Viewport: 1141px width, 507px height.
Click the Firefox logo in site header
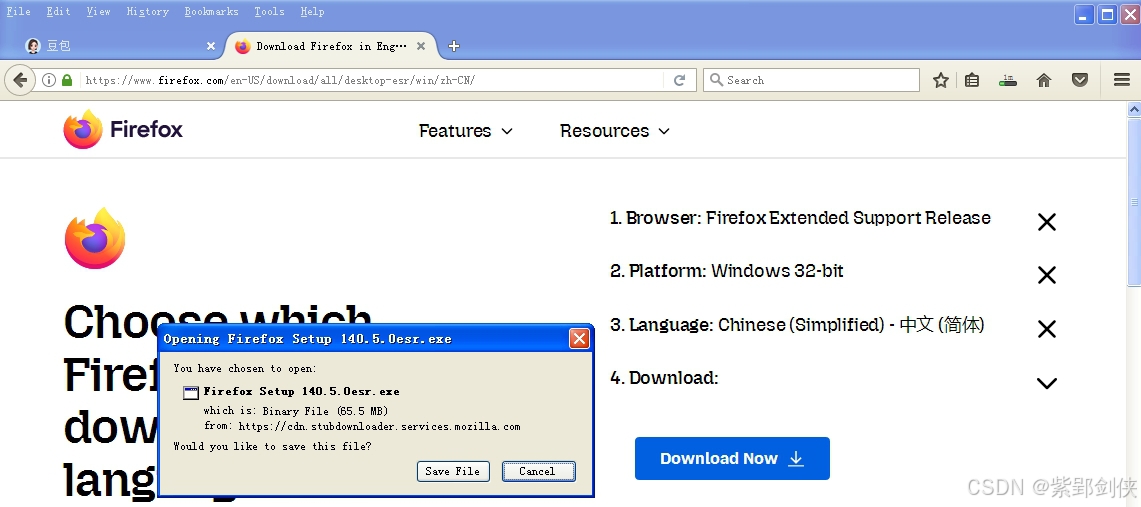click(123, 129)
